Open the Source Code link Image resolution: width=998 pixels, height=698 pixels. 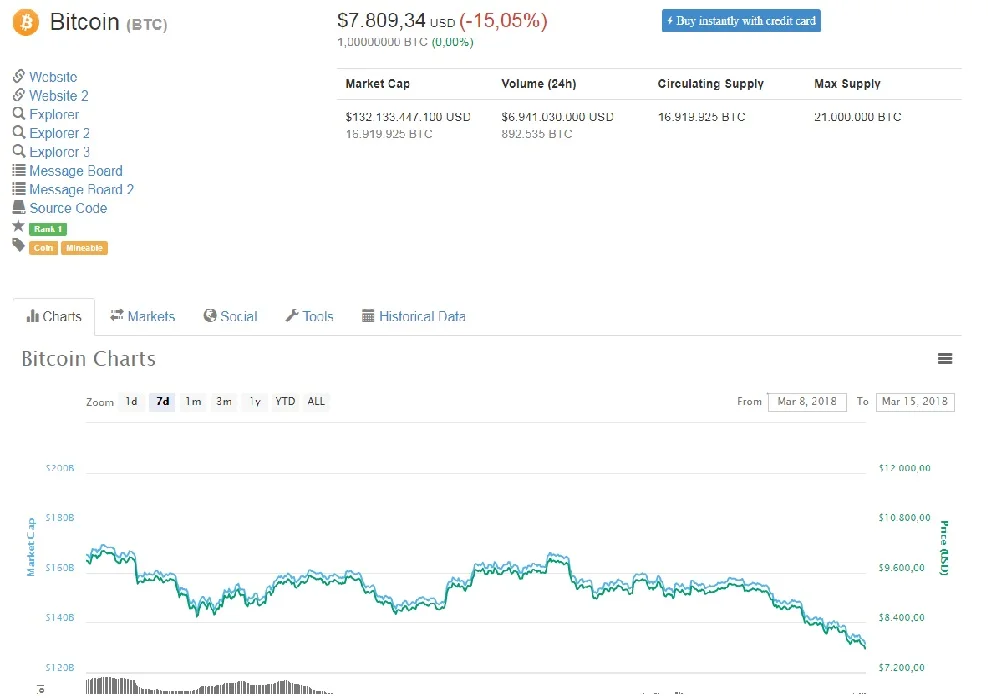(x=68, y=208)
